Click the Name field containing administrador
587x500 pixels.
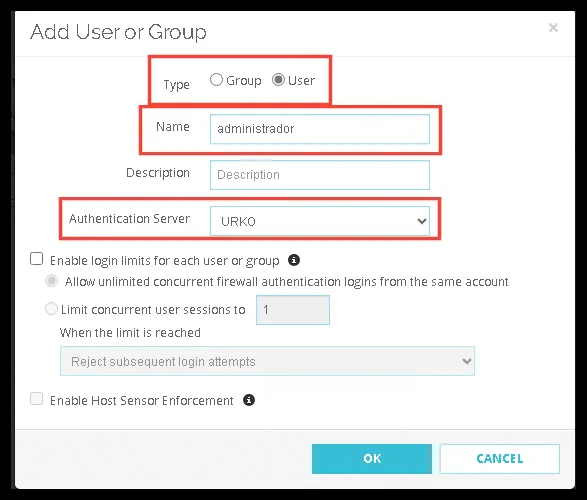320,129
